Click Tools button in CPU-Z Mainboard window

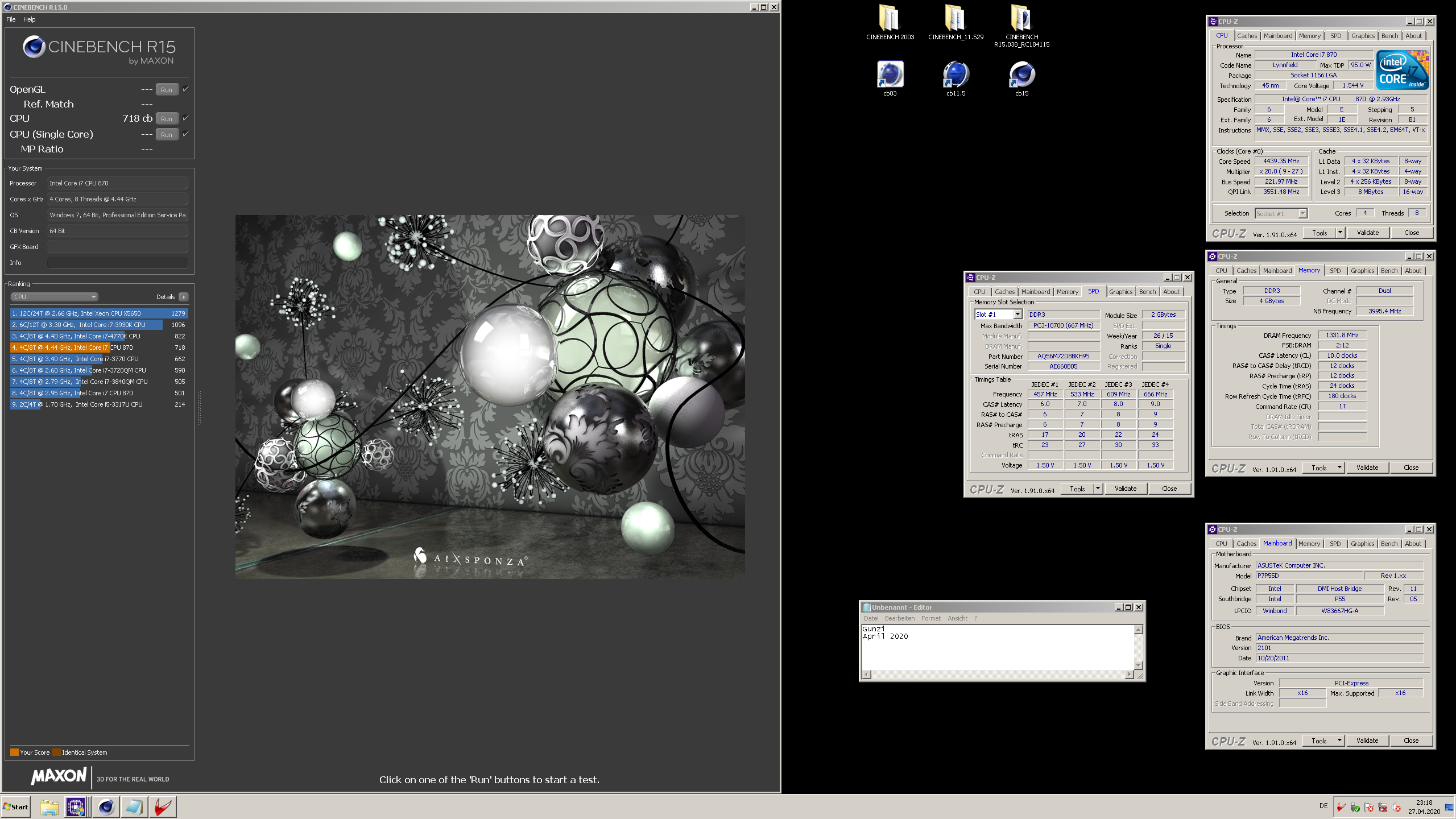click(1319, 741)
